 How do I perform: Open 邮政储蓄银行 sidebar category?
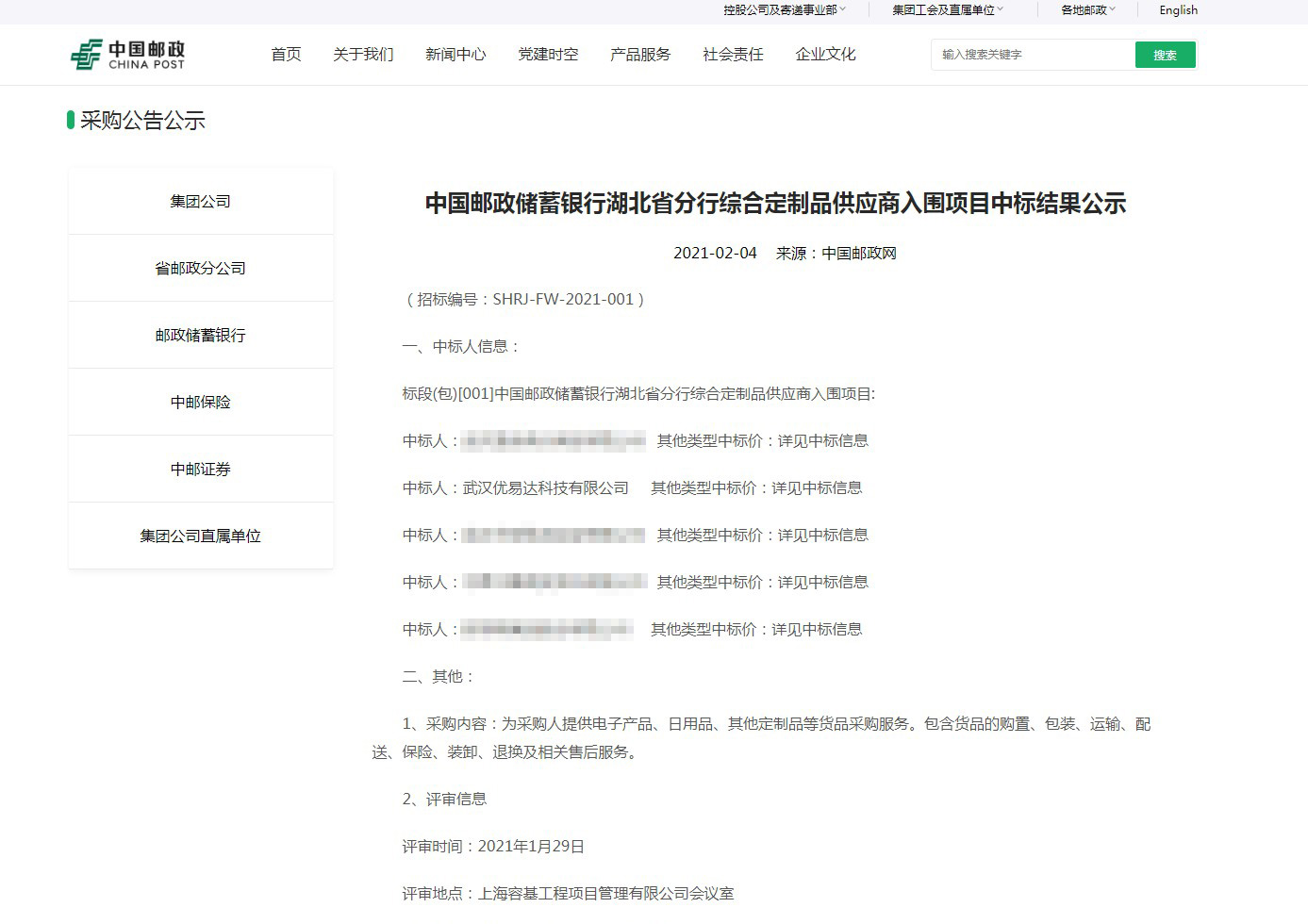pos(201,336)
